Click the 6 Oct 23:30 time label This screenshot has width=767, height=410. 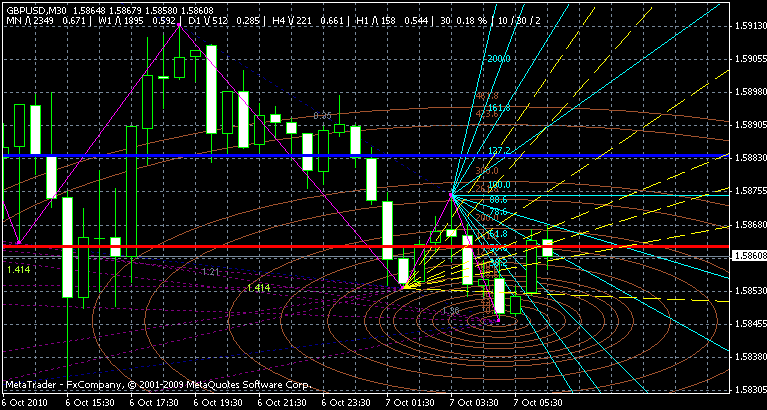tap(344, 403)
